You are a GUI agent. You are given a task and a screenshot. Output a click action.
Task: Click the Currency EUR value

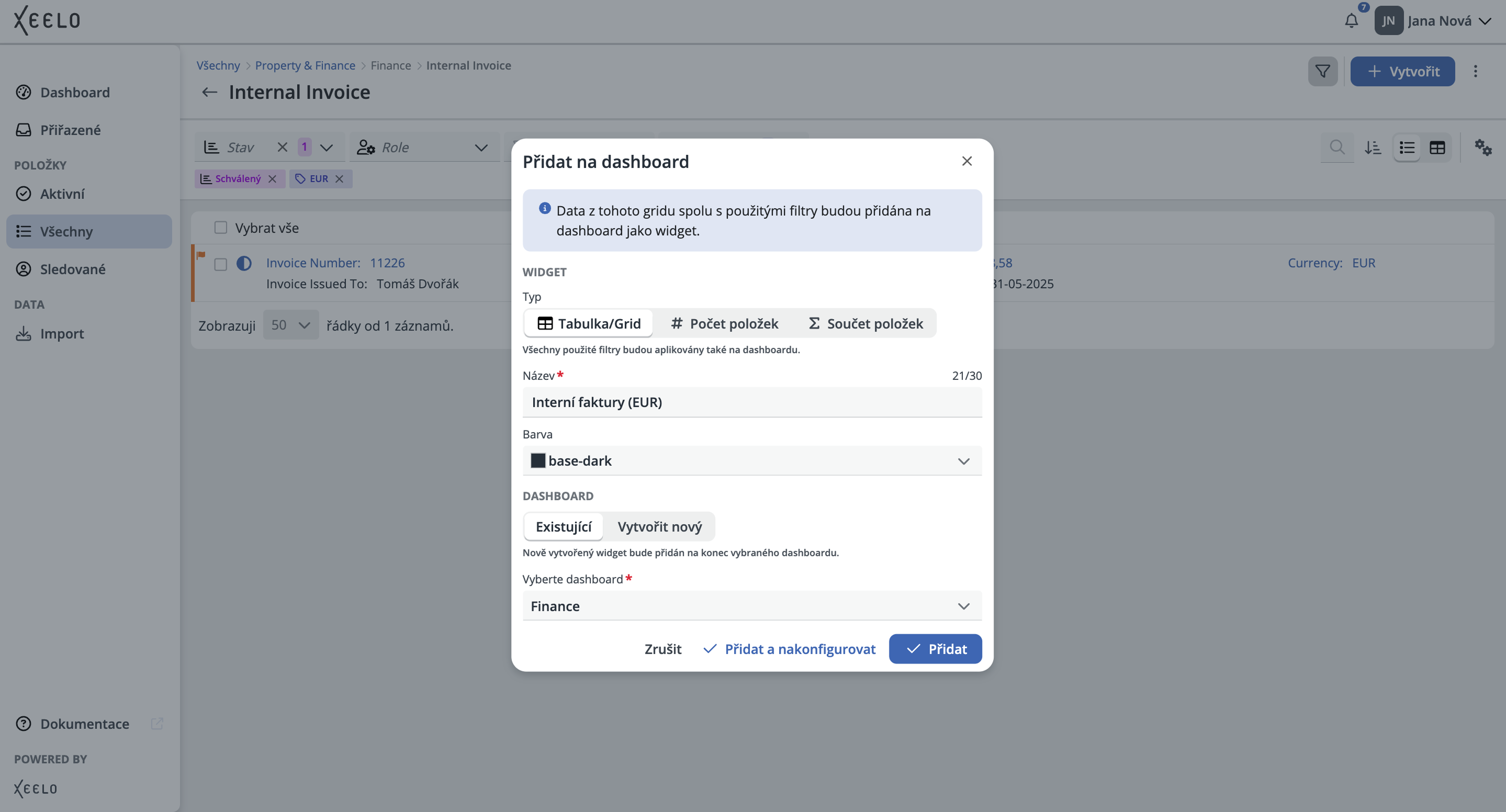click(1363, 263)
